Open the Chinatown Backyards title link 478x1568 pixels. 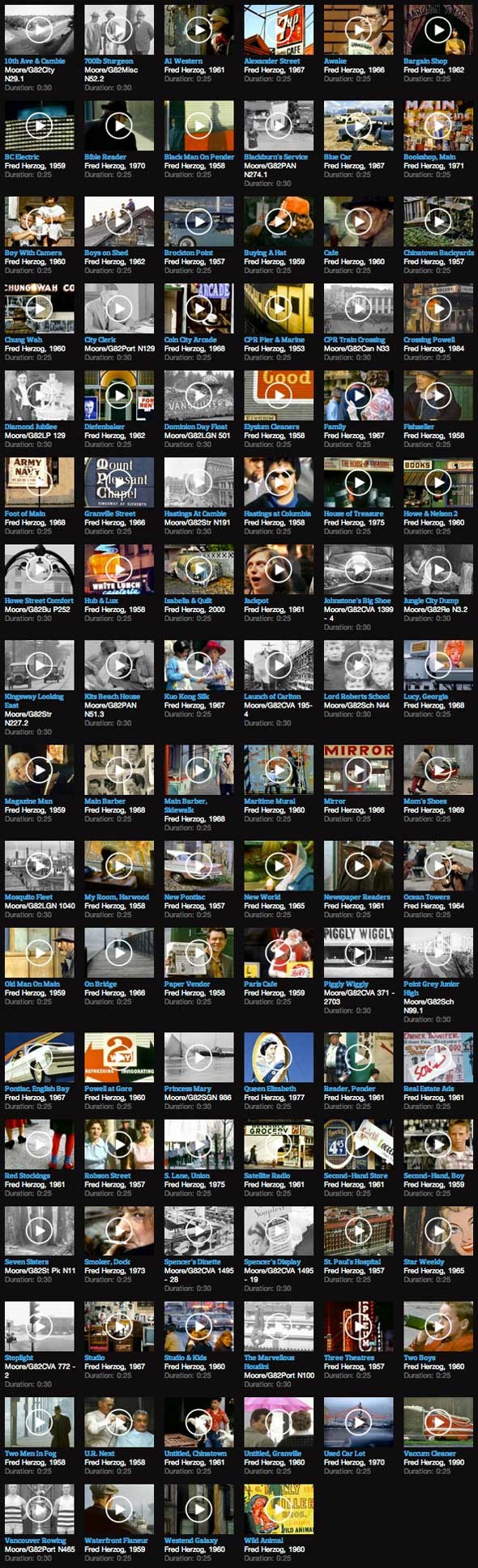tap(438, 253)
